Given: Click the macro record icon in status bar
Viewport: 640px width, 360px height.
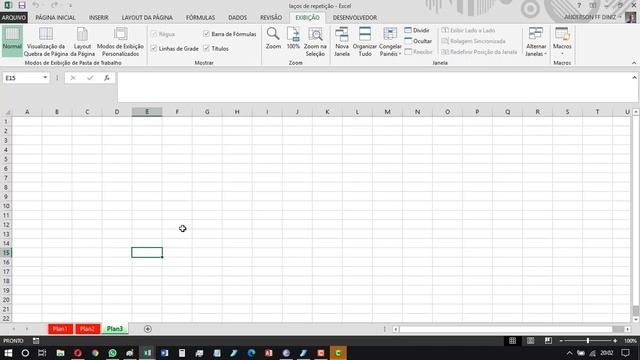Looking at the screenshot, I should coord(36,340).
